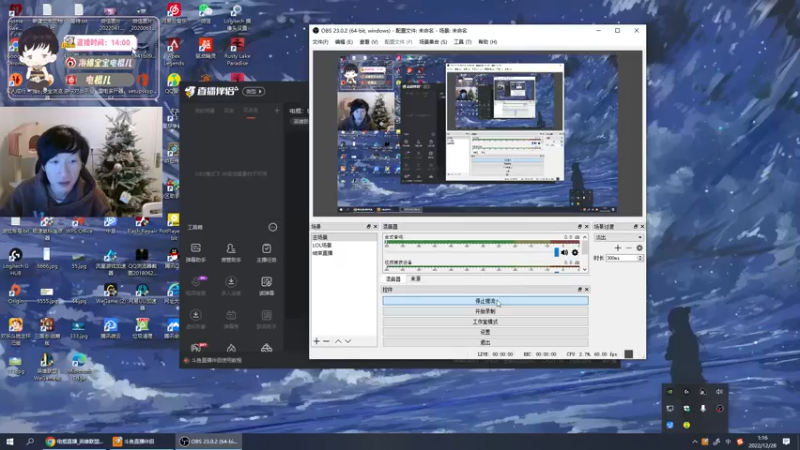Move the selected scene up in the list
Image resolution: width=800 pixels, height=450 pixels.
[x=338, y=341]
